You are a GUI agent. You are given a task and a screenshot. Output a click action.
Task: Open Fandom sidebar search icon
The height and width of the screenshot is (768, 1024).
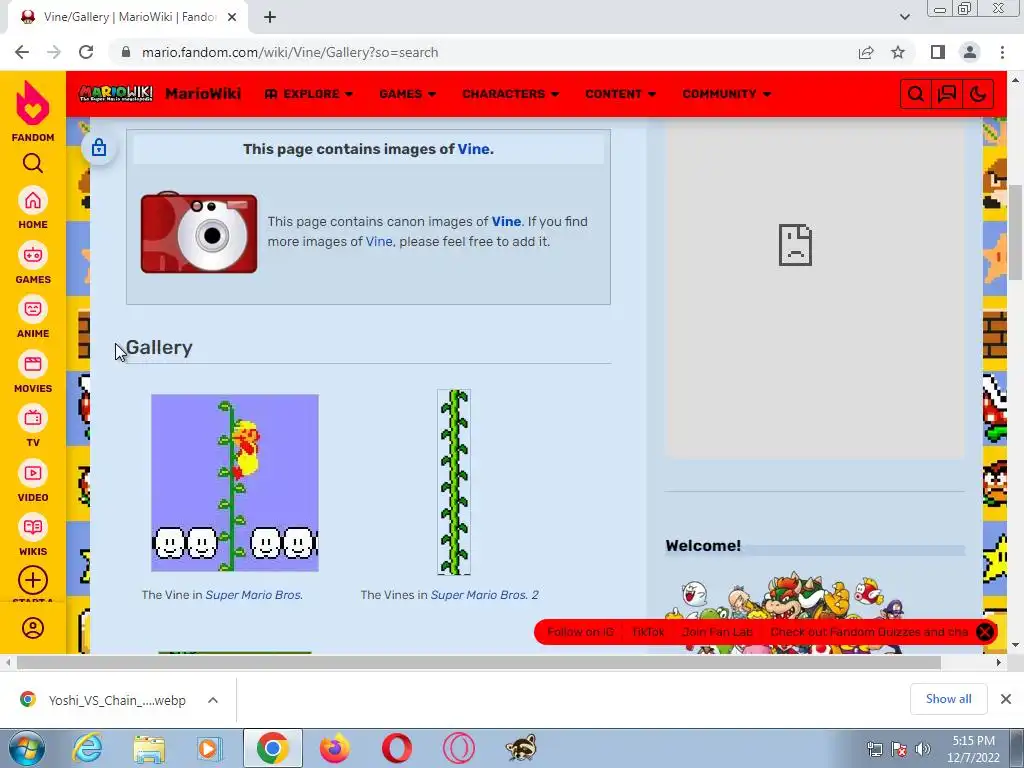click(33, 163)
